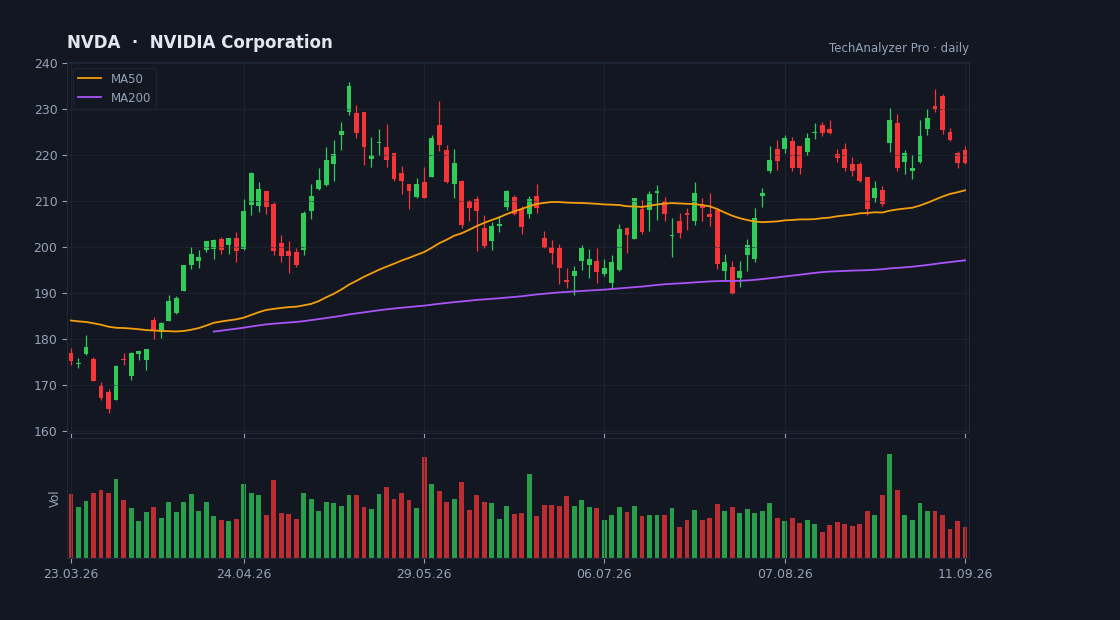Click the 180 price axis label
This screenshot has width=1120, height=620.
[46, 339]
